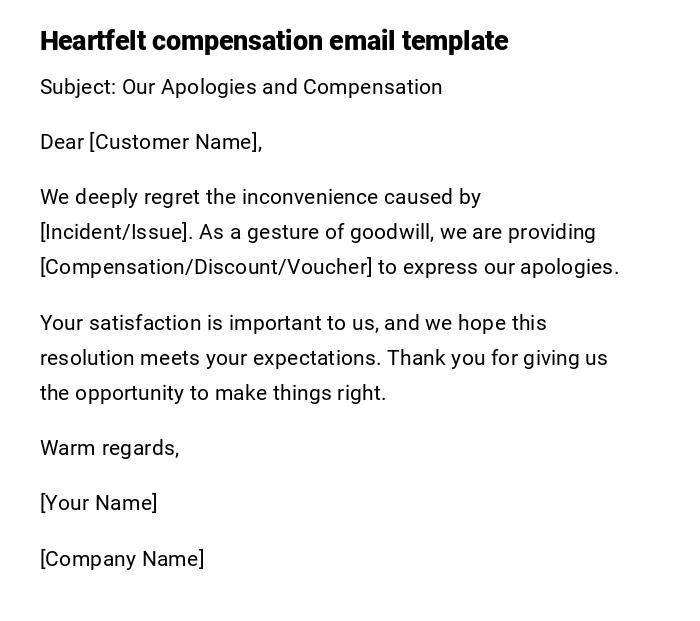Click the [Company Name] placeholder
The width and height of the screenshot is (700, 621).
[122, 559]
